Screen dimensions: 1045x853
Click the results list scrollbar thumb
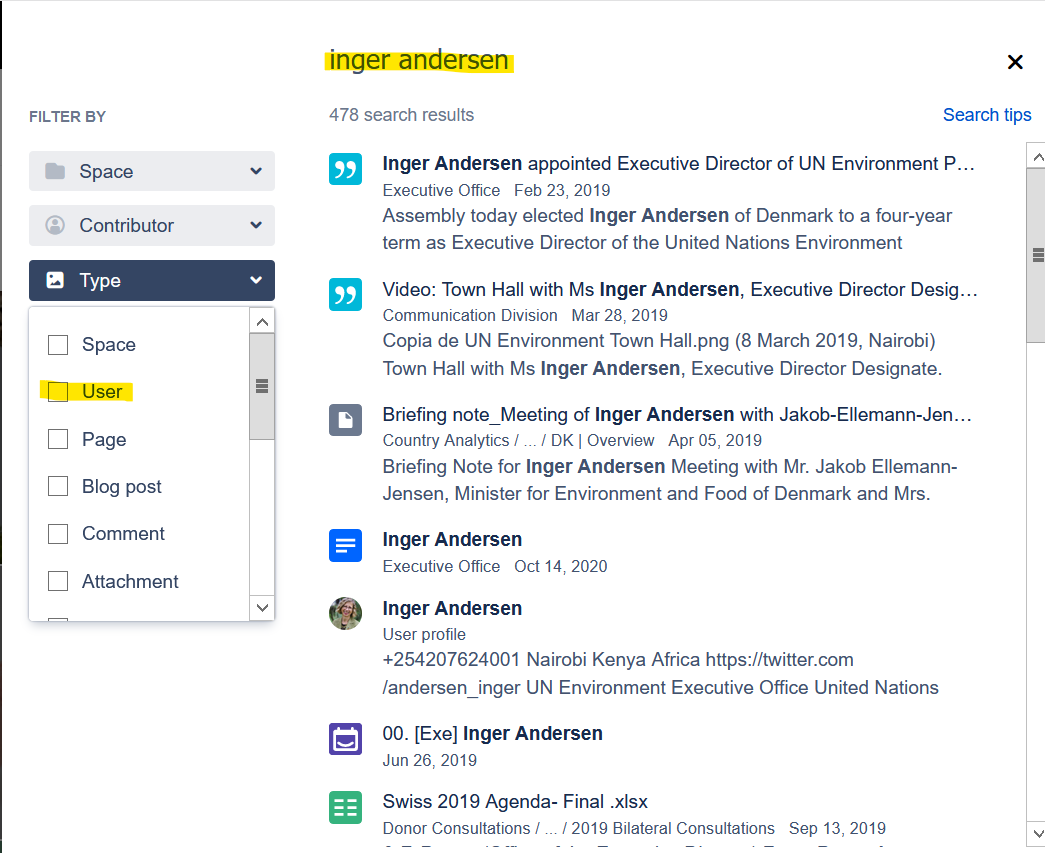(1037, 255)
